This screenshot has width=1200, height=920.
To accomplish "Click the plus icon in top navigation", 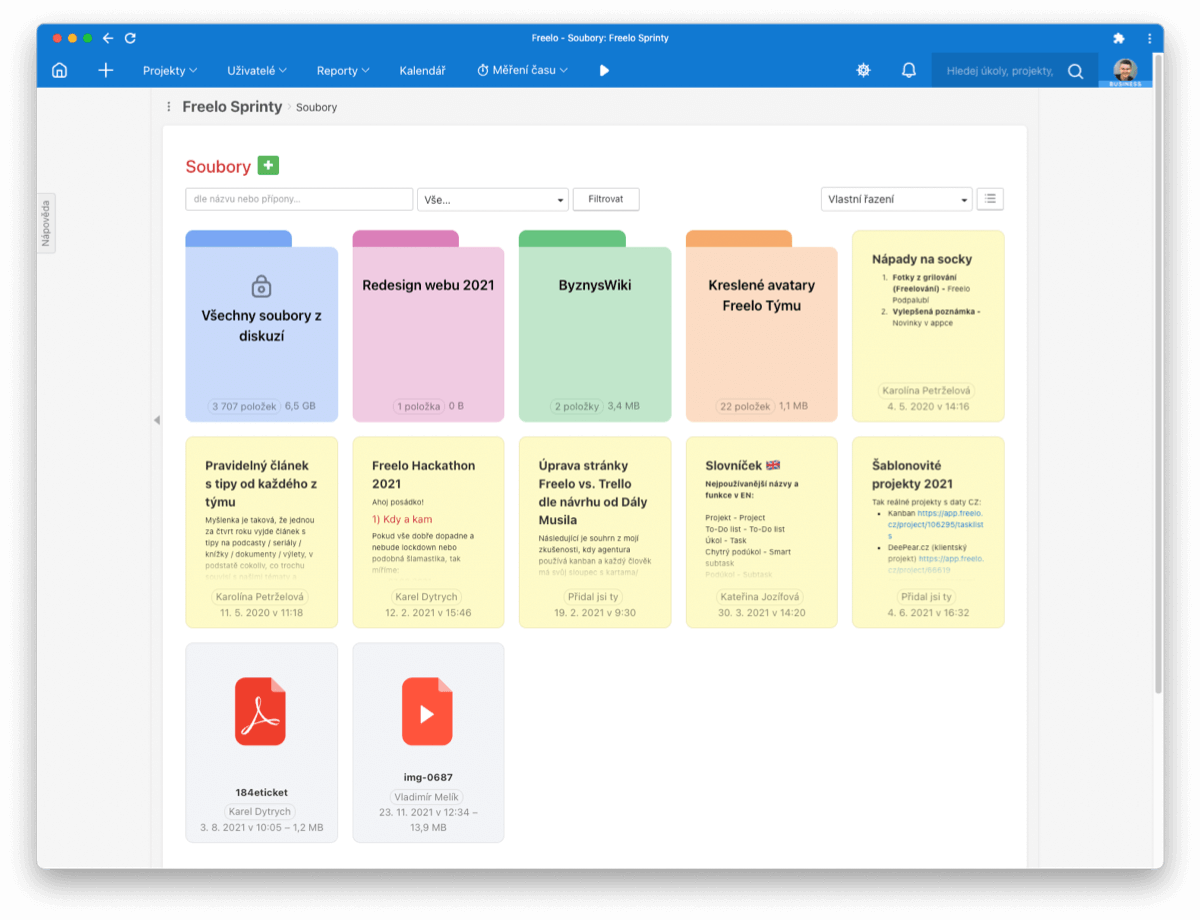I will click(x=106, y=70).
